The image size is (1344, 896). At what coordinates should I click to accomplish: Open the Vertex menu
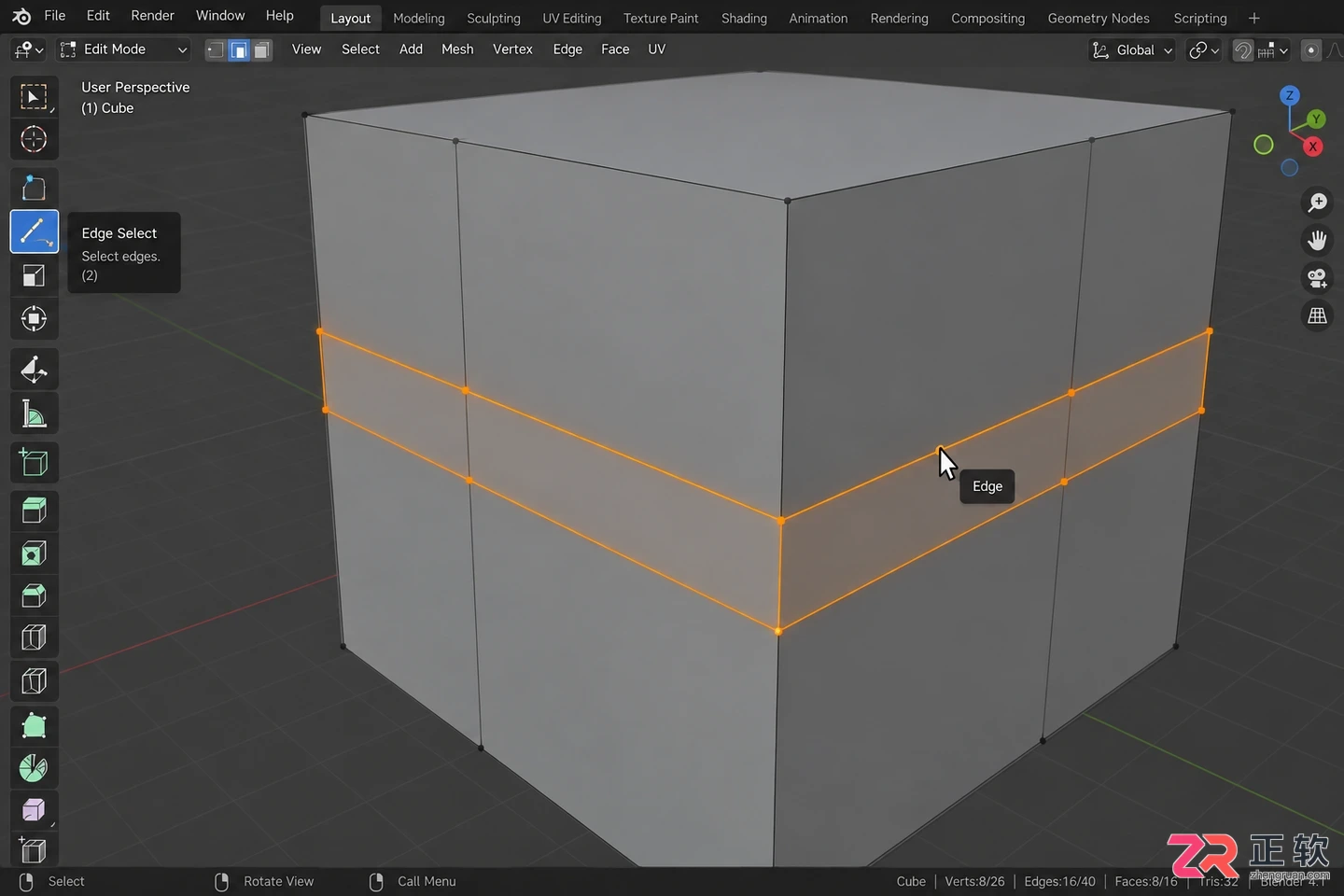pos(512,49)
